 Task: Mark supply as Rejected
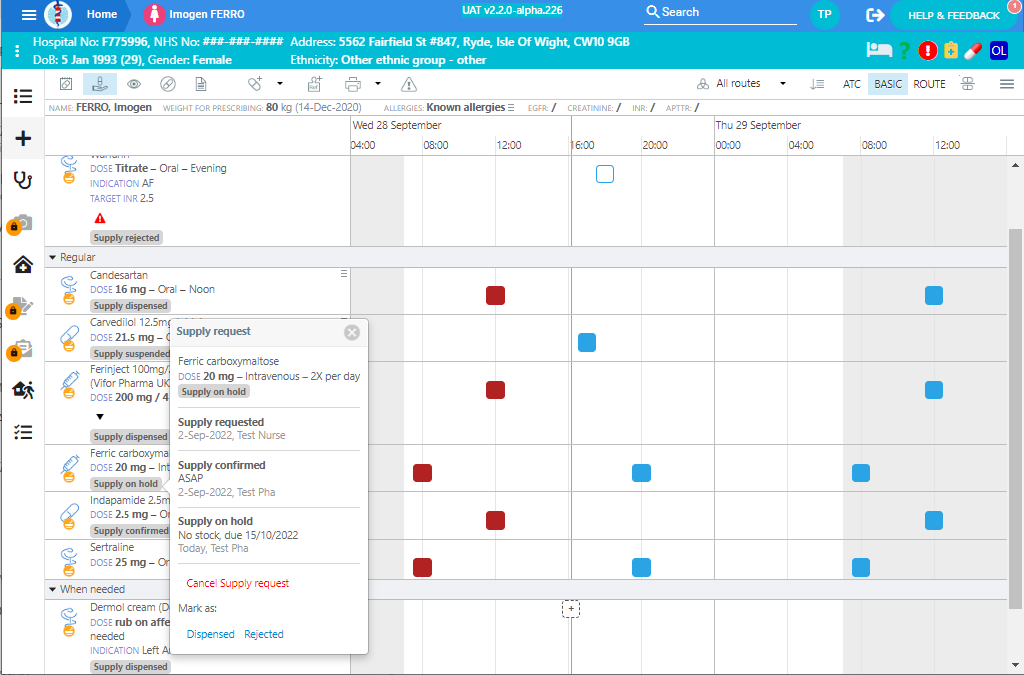[x=264, y=634]
